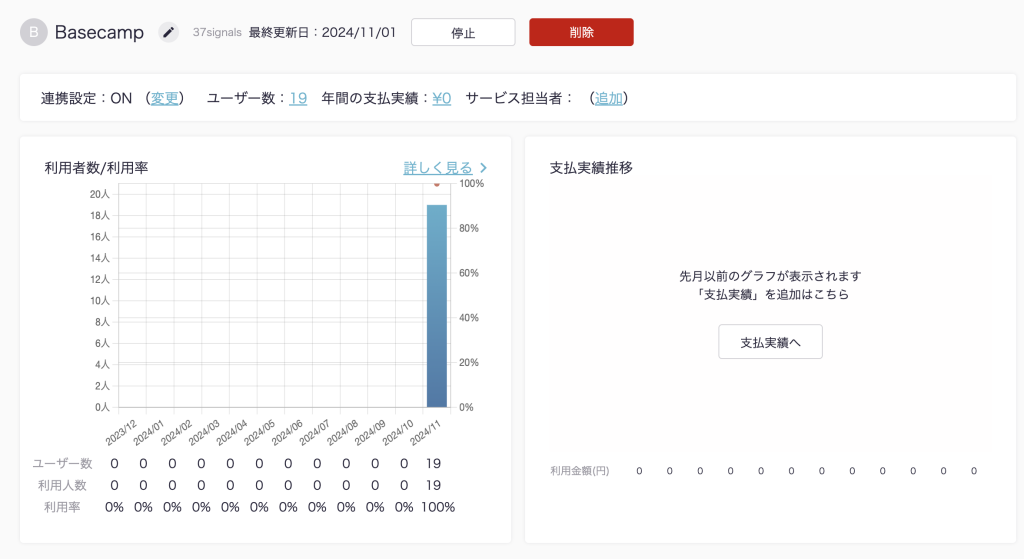Select the 2023/12 x-axis label

pyautogui.click(x=118, y=430)
